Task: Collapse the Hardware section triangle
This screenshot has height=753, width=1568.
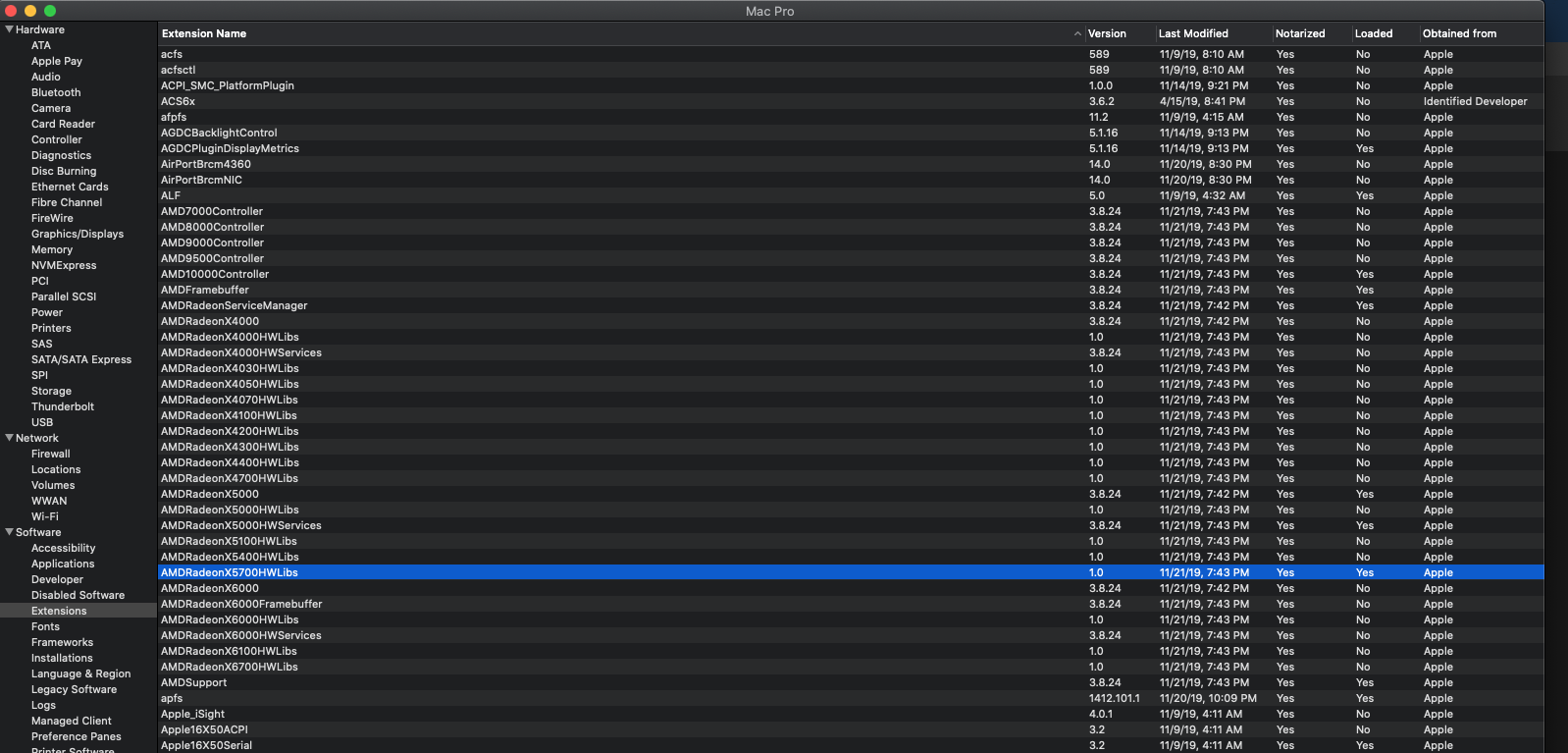Action: [x=9, y=29]
